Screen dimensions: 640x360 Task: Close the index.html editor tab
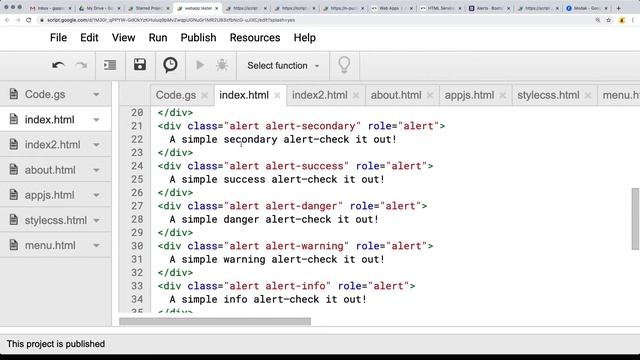[277, 96]
